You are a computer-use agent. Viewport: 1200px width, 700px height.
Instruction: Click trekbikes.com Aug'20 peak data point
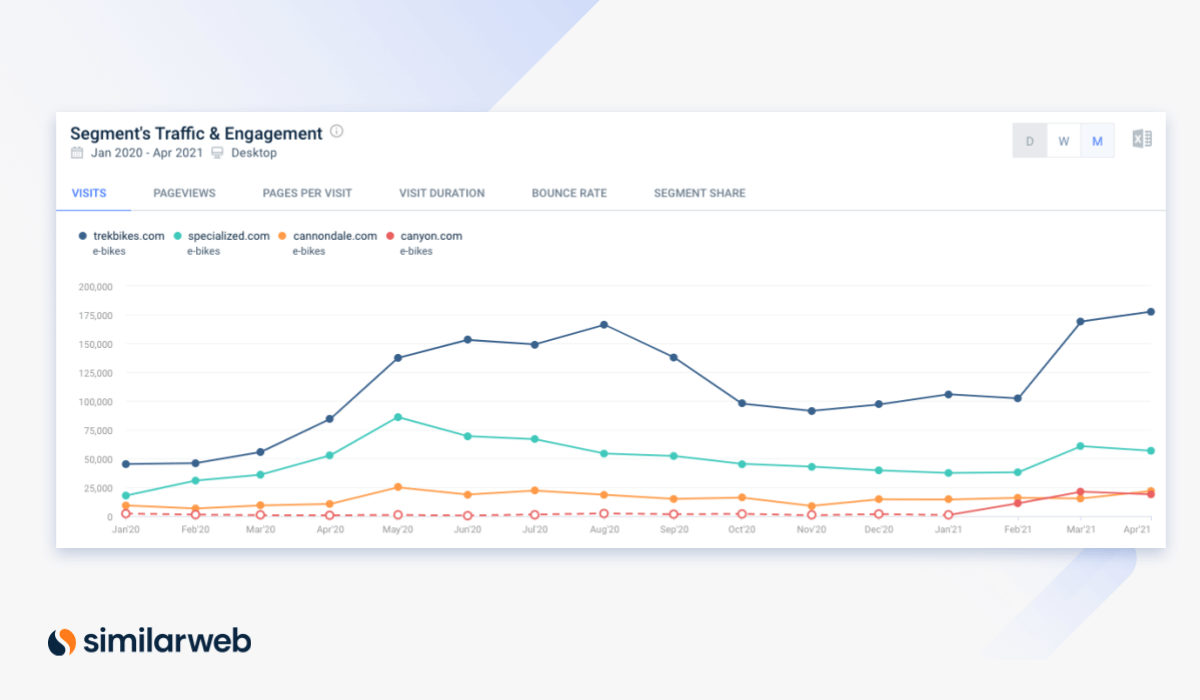click(604, 325)
